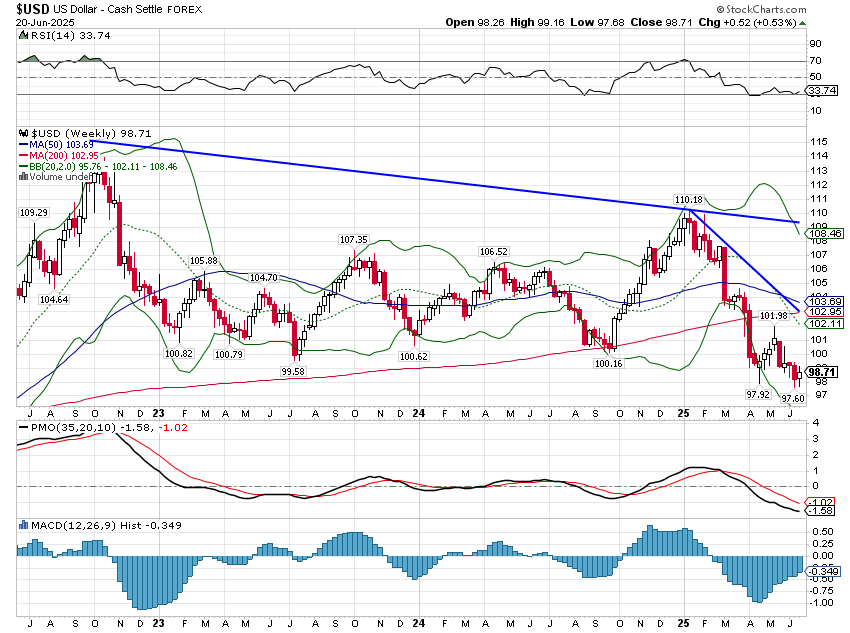850x633 pixels.
Task: Click the volume bars legend icon
Action: pyautogui.click(x=23, y=178)
